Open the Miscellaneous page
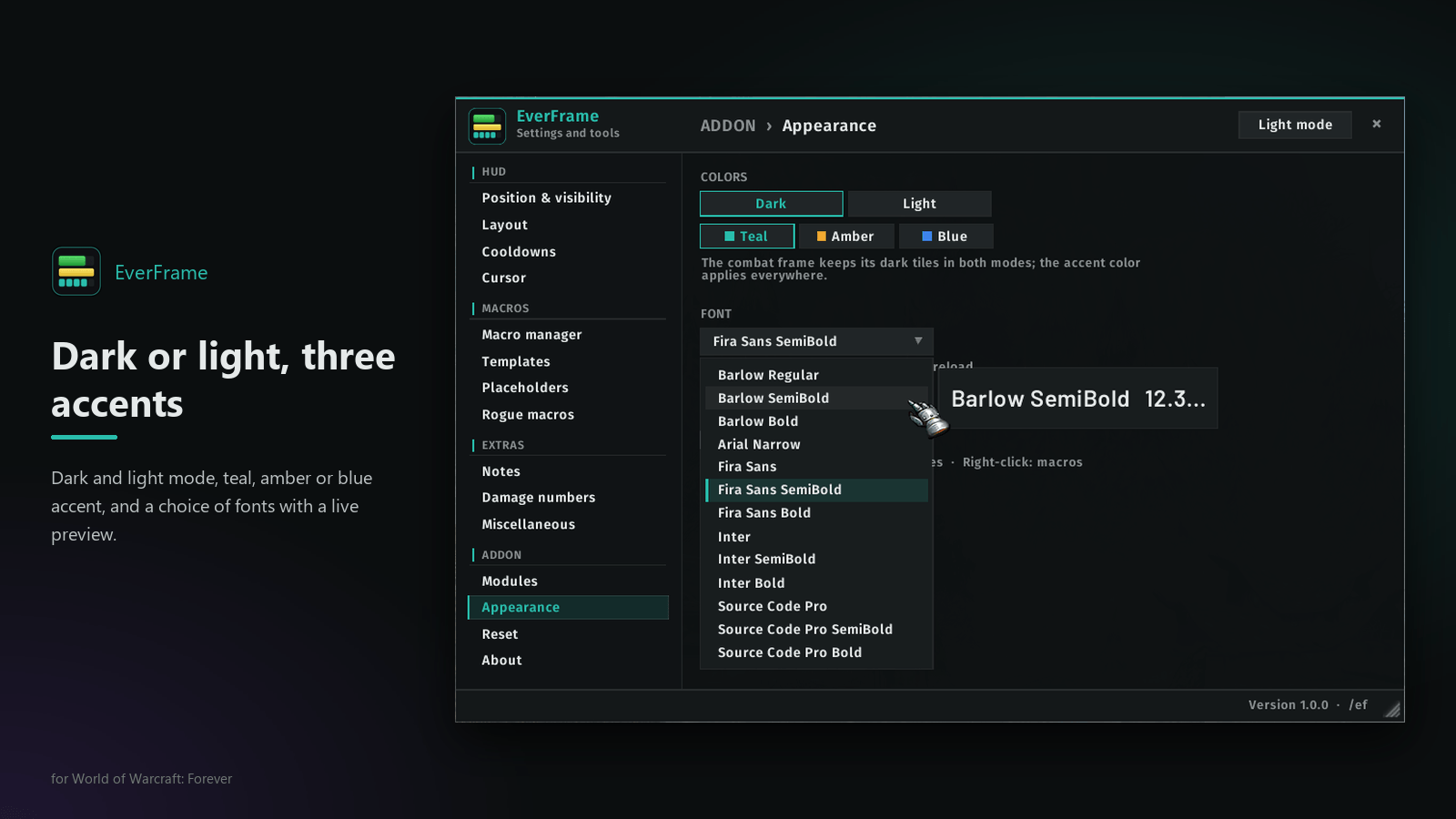 click(x=568, y=525)
